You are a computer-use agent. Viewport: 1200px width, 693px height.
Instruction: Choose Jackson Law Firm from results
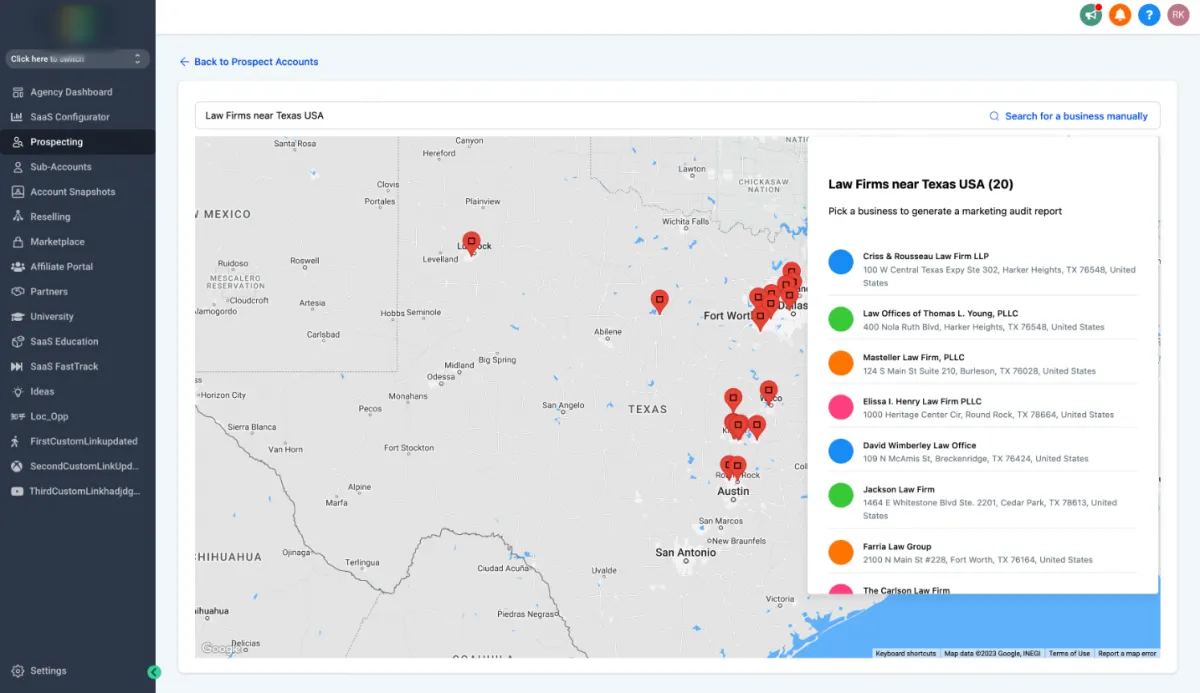[x=898, y=490]
